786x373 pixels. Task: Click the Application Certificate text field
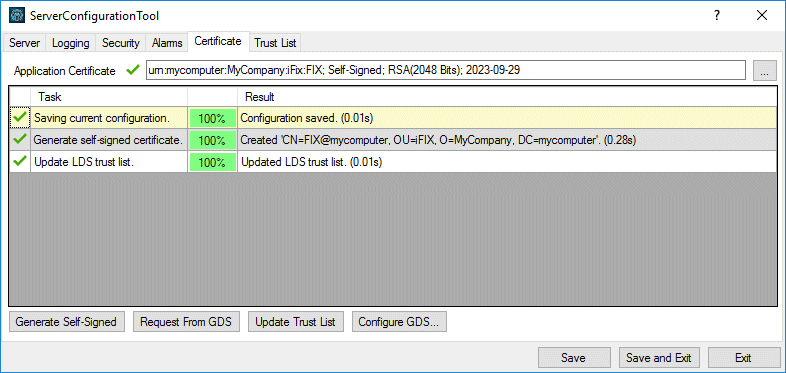(x=445, y=70)
